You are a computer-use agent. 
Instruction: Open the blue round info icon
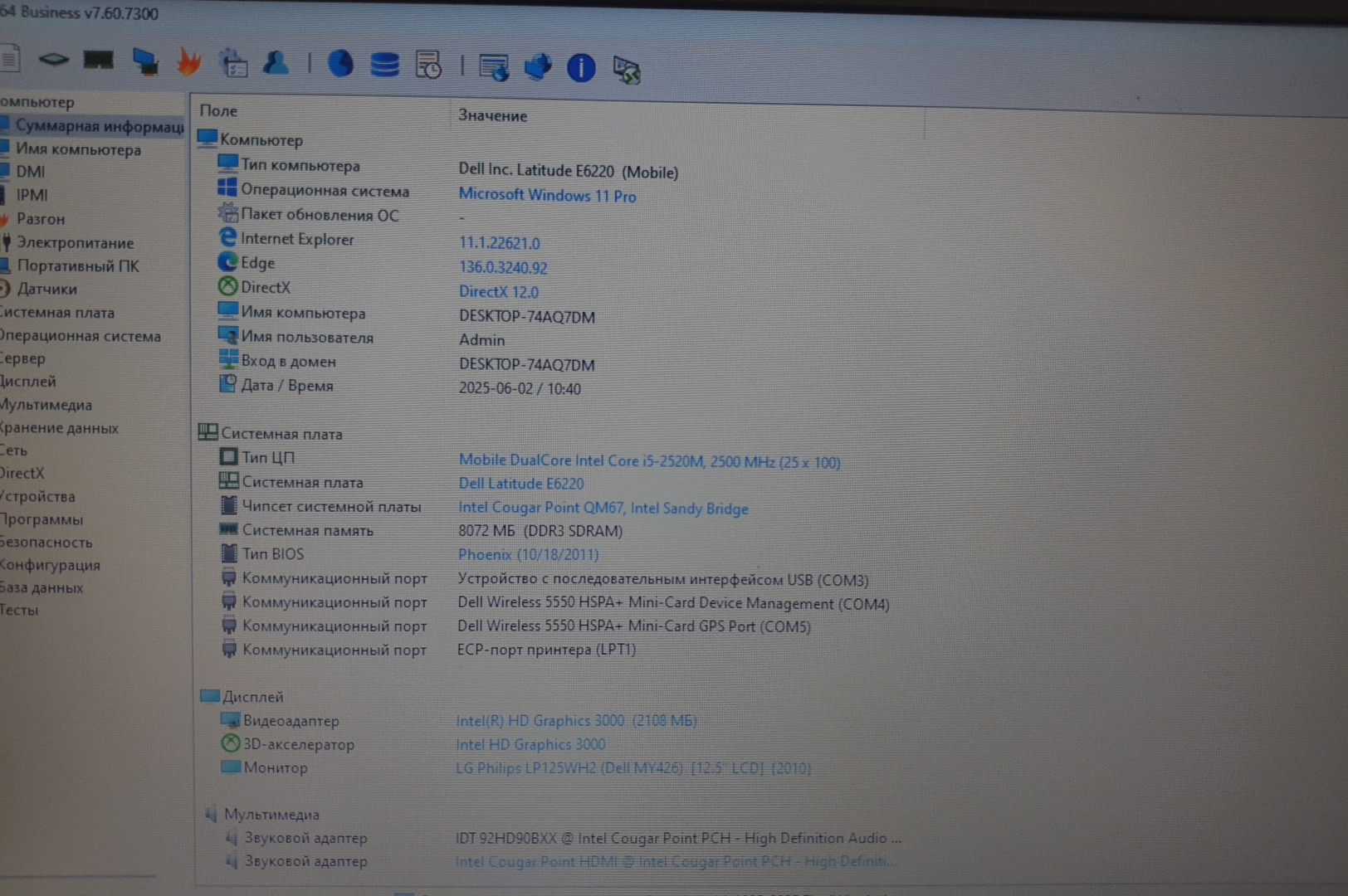point(581,68)
